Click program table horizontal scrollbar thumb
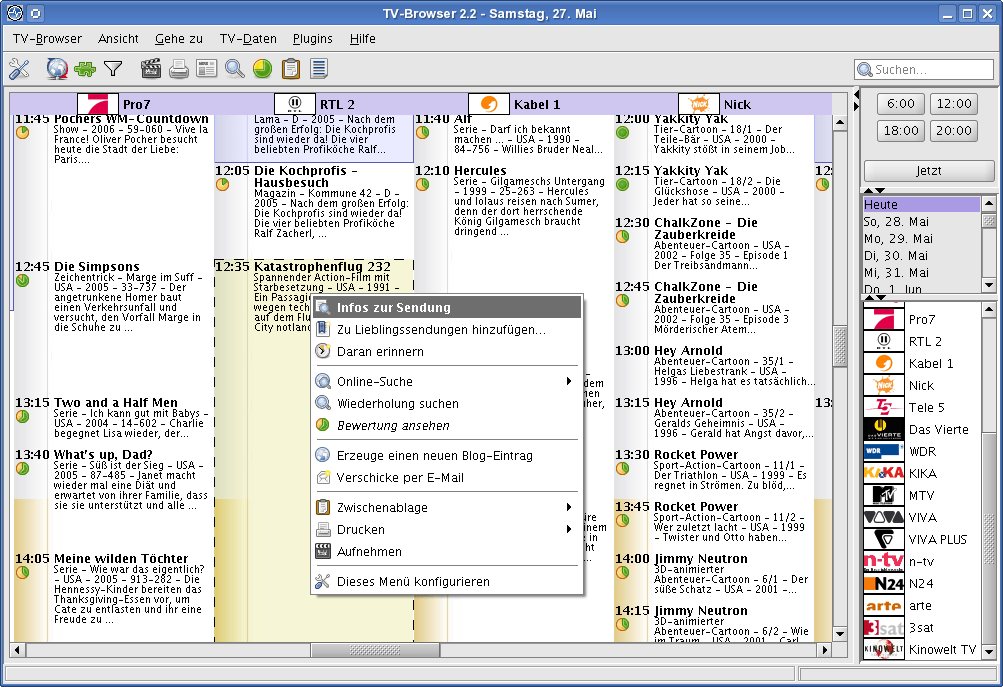This screenshot has height=687, width=1003. click(375, 650)
